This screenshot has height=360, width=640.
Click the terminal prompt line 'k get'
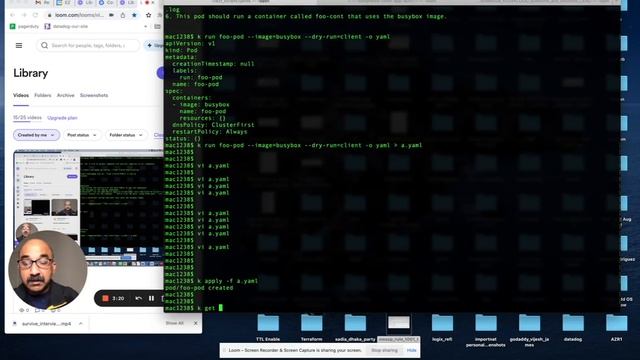click(x=194, y=308)
